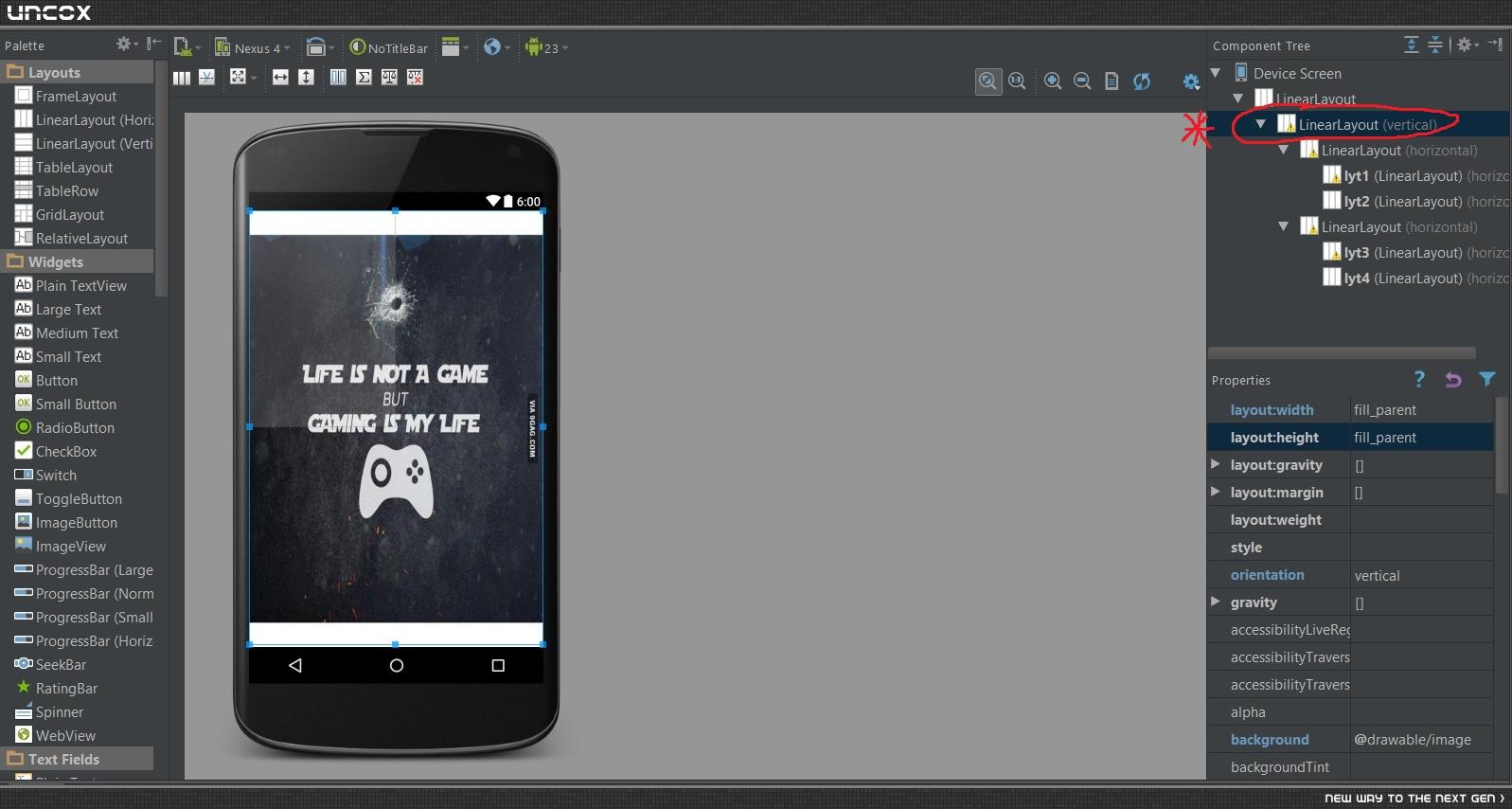Click the zoom to actual size icon
Image resolution: width=1512 pixels, height=809 pixels.
(1017, 81)
